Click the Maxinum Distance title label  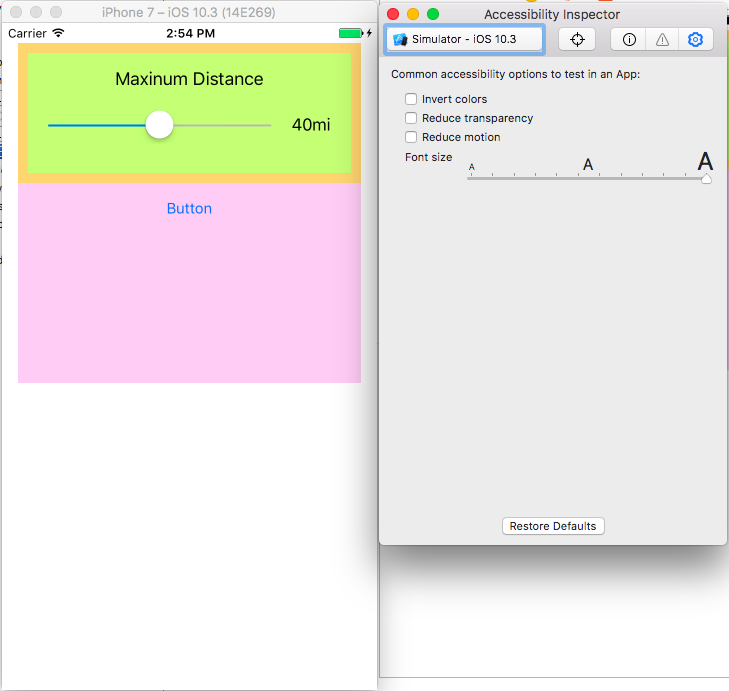click(x=189, y=79)
